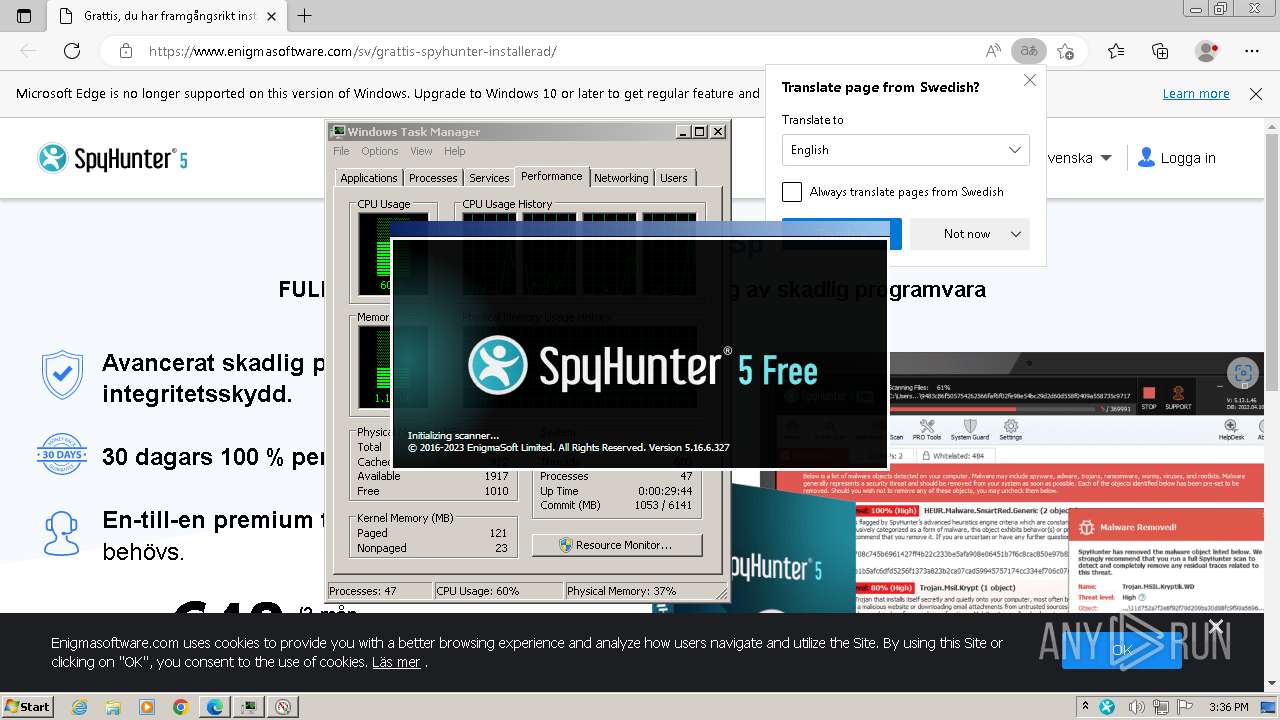Open Task Manager View menu
Image resolution: width=1280 pixels, height=720 pixels.
pyautogui.click(x=421, y=151)
